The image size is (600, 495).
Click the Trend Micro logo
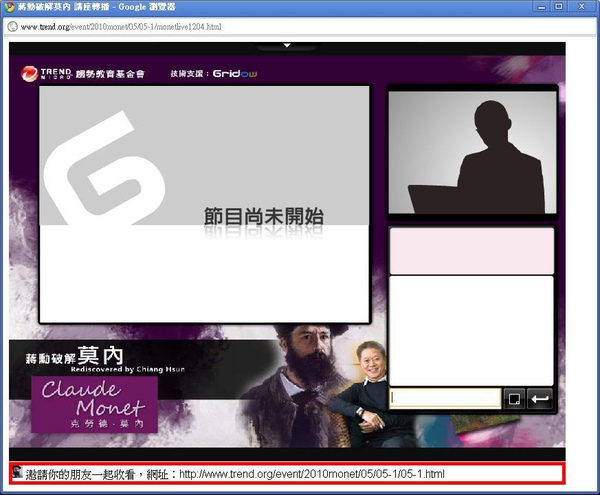[x=46, y=73]
